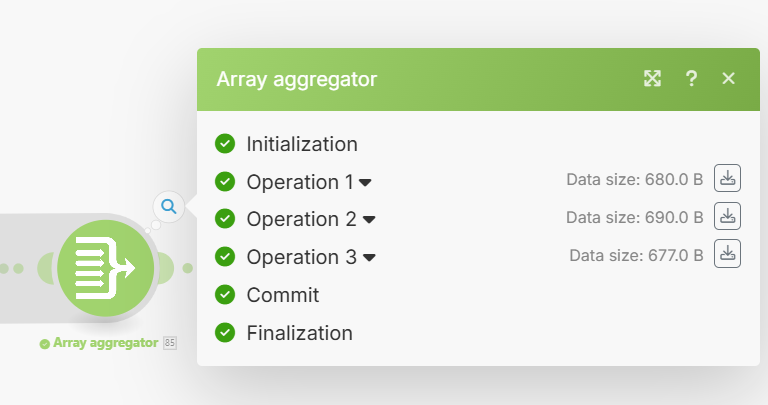Screen dimensions: 768x405
Task: Select the Initialization step
Action: pos(302,144)
